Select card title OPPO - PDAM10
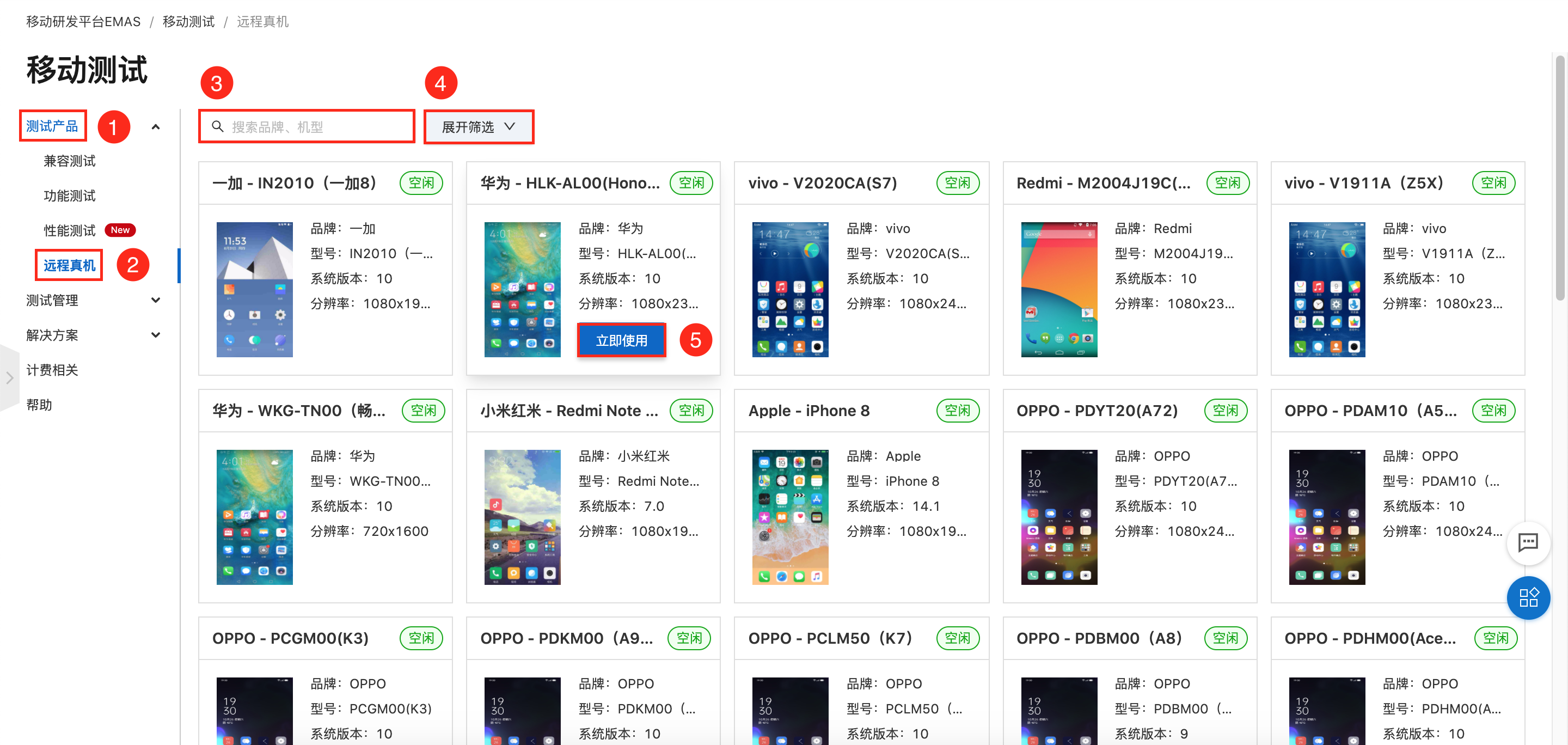Screen dimensions: 1568x745 coord(1371,410)
